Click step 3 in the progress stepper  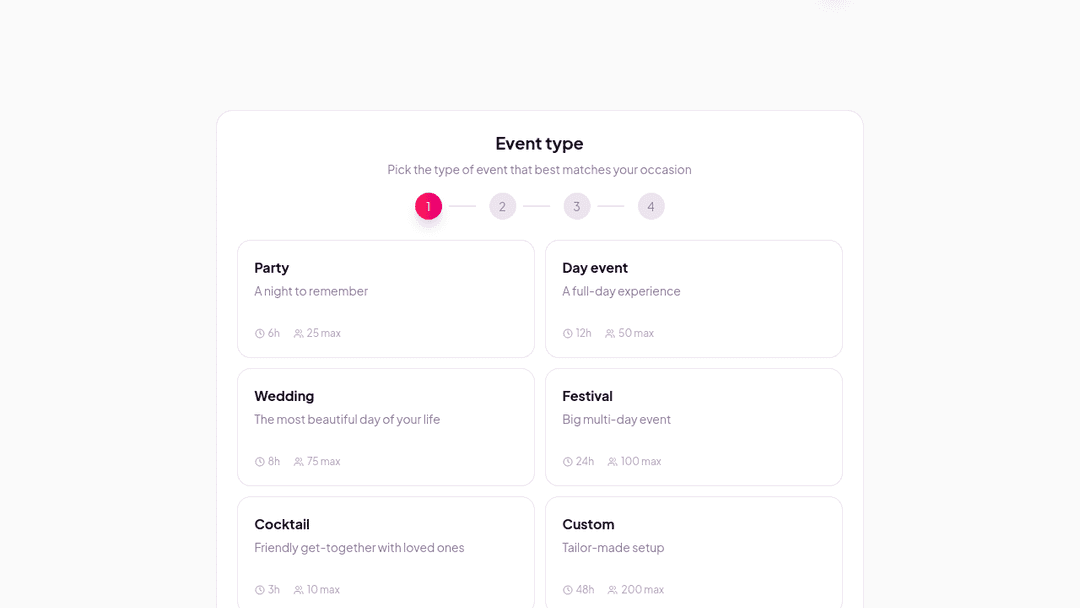pyautogui.click(x=577, y=206)
